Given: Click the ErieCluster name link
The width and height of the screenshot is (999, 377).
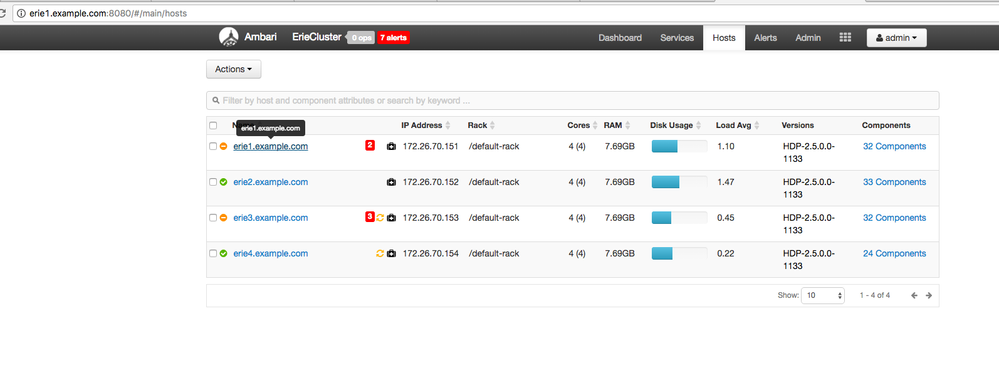Looking at the screenshot, I should [317, 37].
